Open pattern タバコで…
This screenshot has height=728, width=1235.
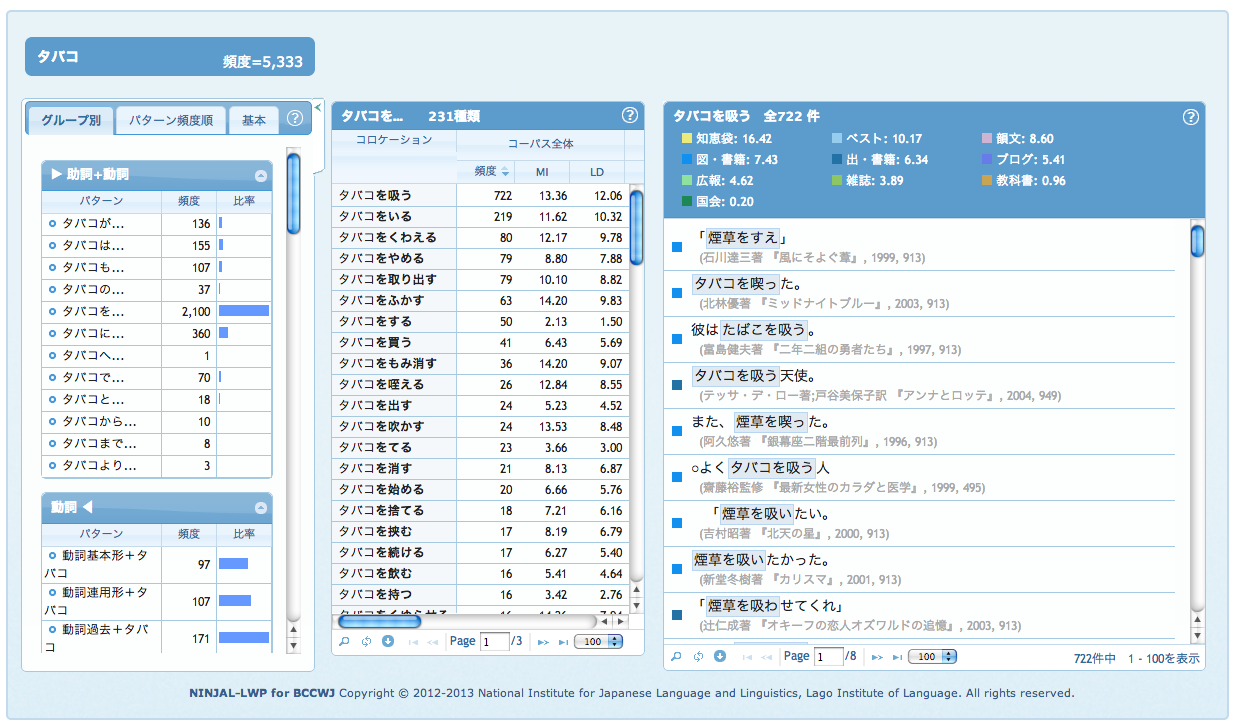coord(93,378)
